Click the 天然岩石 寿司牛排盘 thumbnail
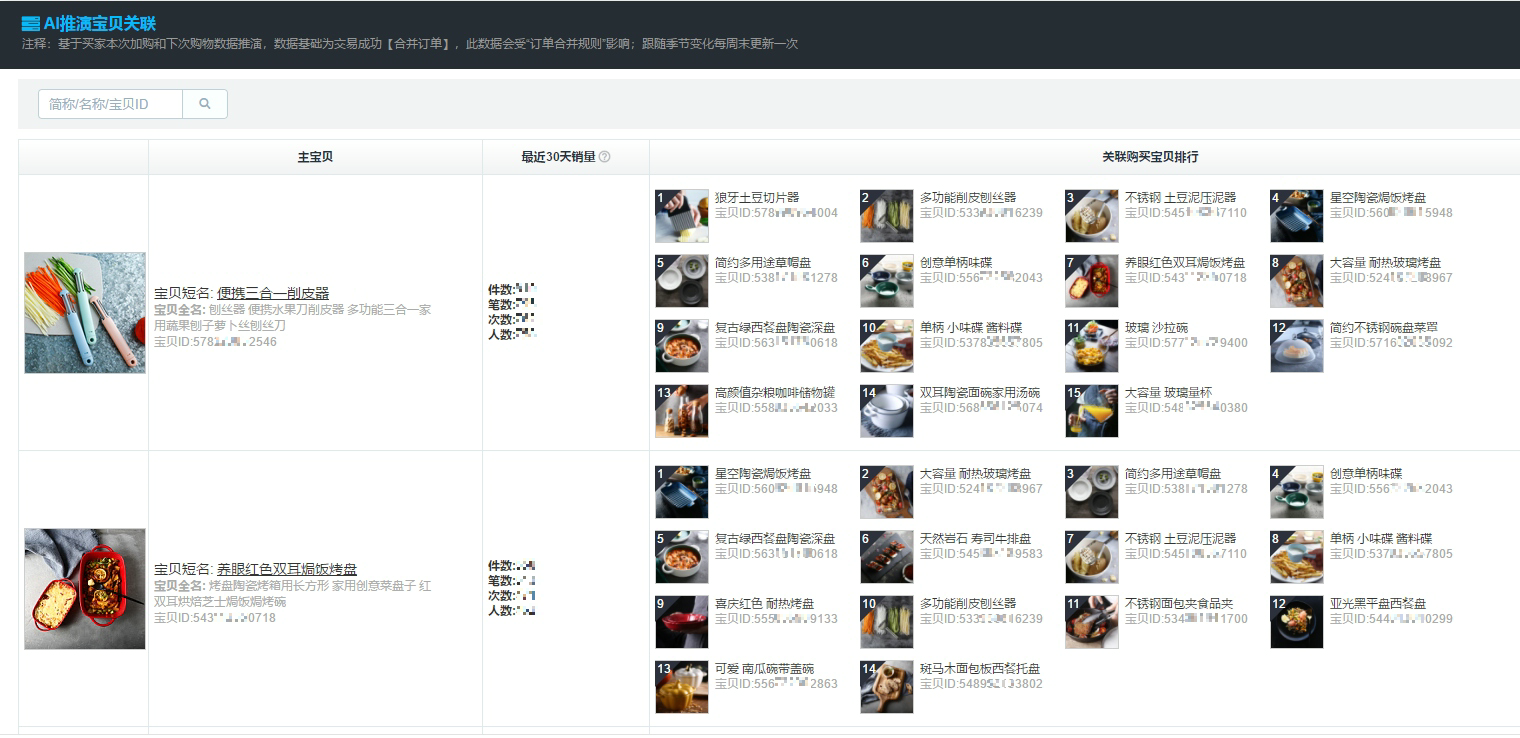This screenshot has height=738, width=1520. tap(887, 557)
